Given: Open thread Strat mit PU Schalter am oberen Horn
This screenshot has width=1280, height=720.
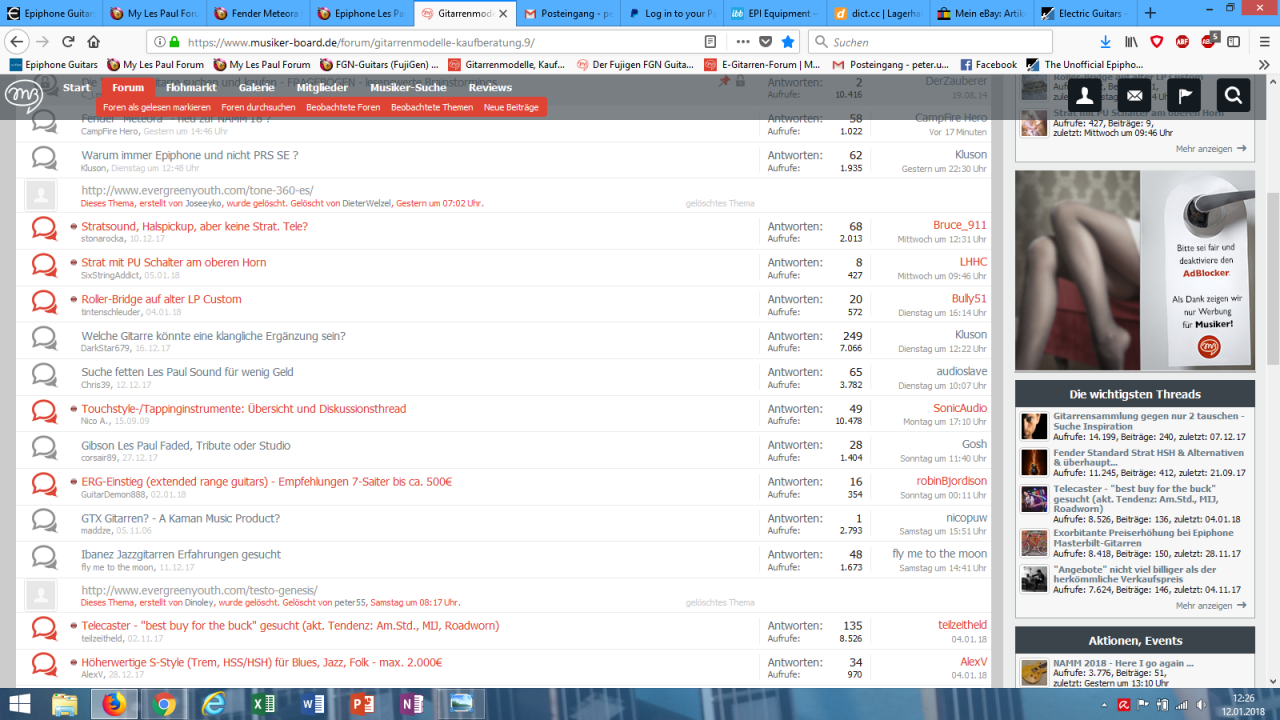Looking at the screenshot, I should (x=174, y=262).
